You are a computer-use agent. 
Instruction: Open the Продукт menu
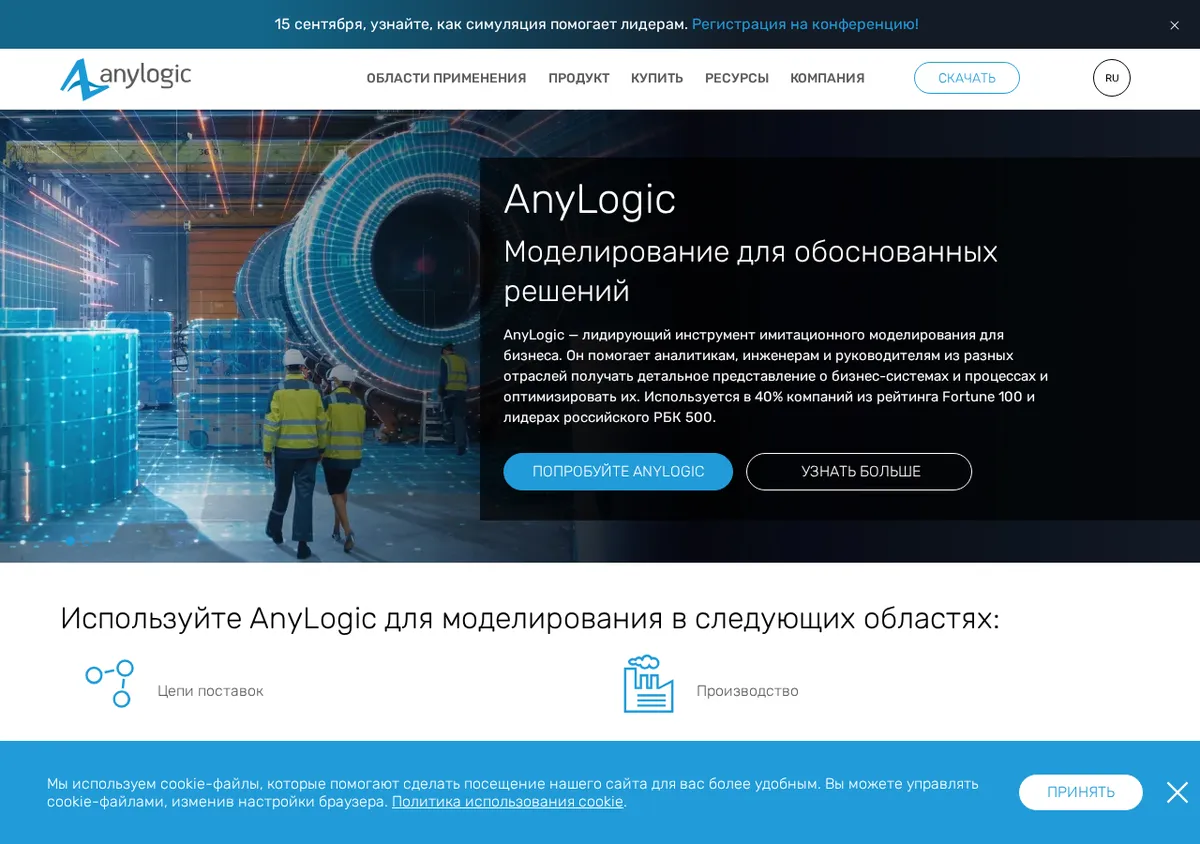click(x=579, y=78)
